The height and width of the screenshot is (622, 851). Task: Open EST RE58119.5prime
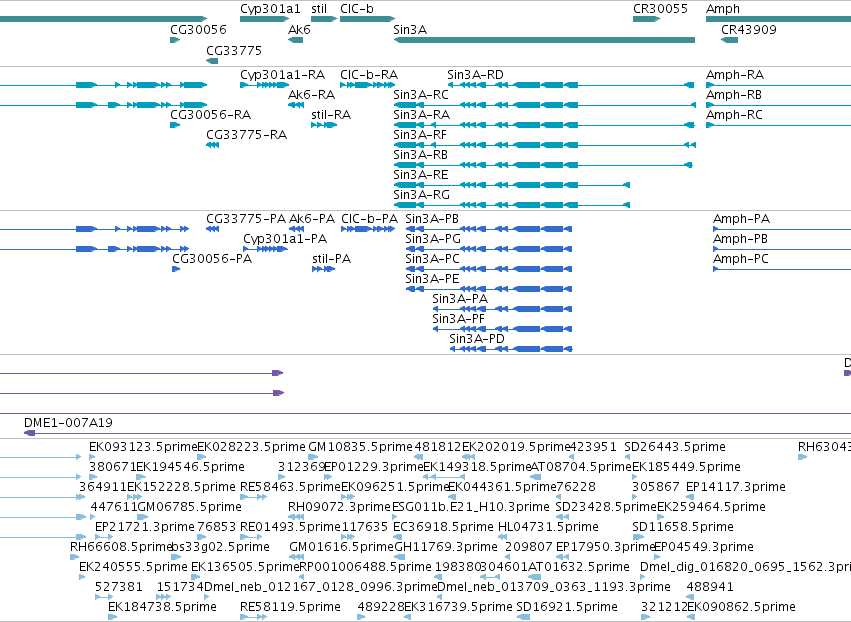[290, 607]
